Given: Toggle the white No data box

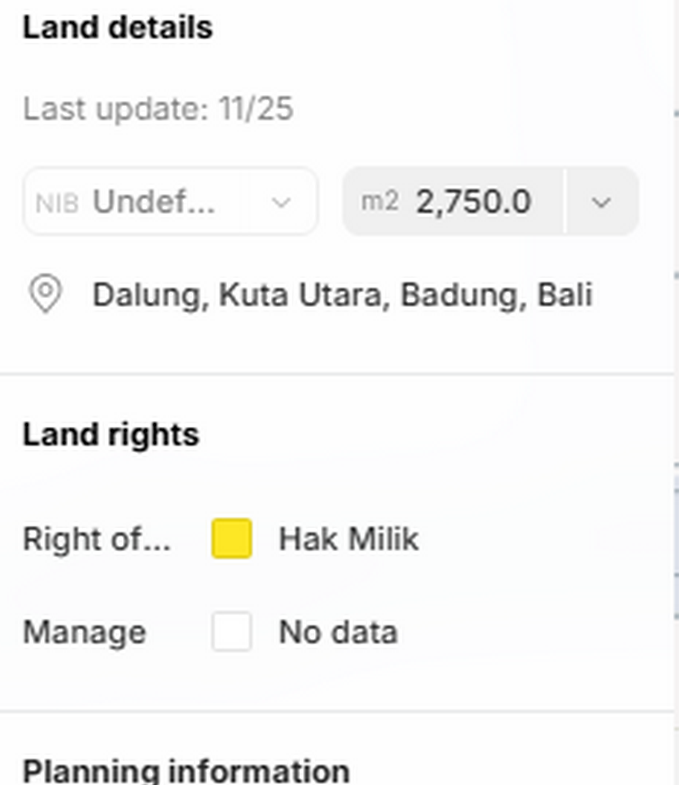Looking at the screenshot, I should point(232,632).
